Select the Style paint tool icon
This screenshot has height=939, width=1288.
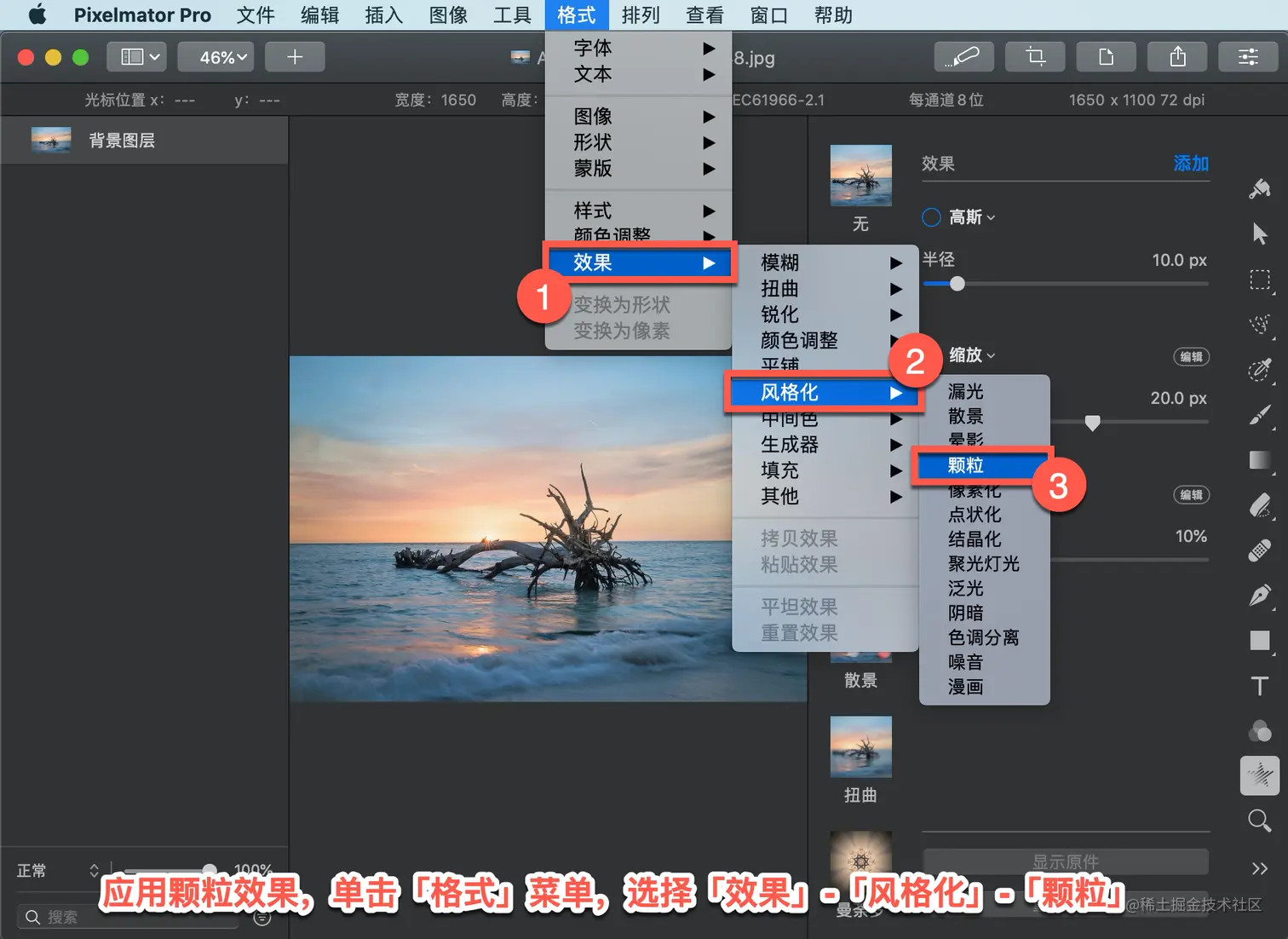[x=1259, y=188]
